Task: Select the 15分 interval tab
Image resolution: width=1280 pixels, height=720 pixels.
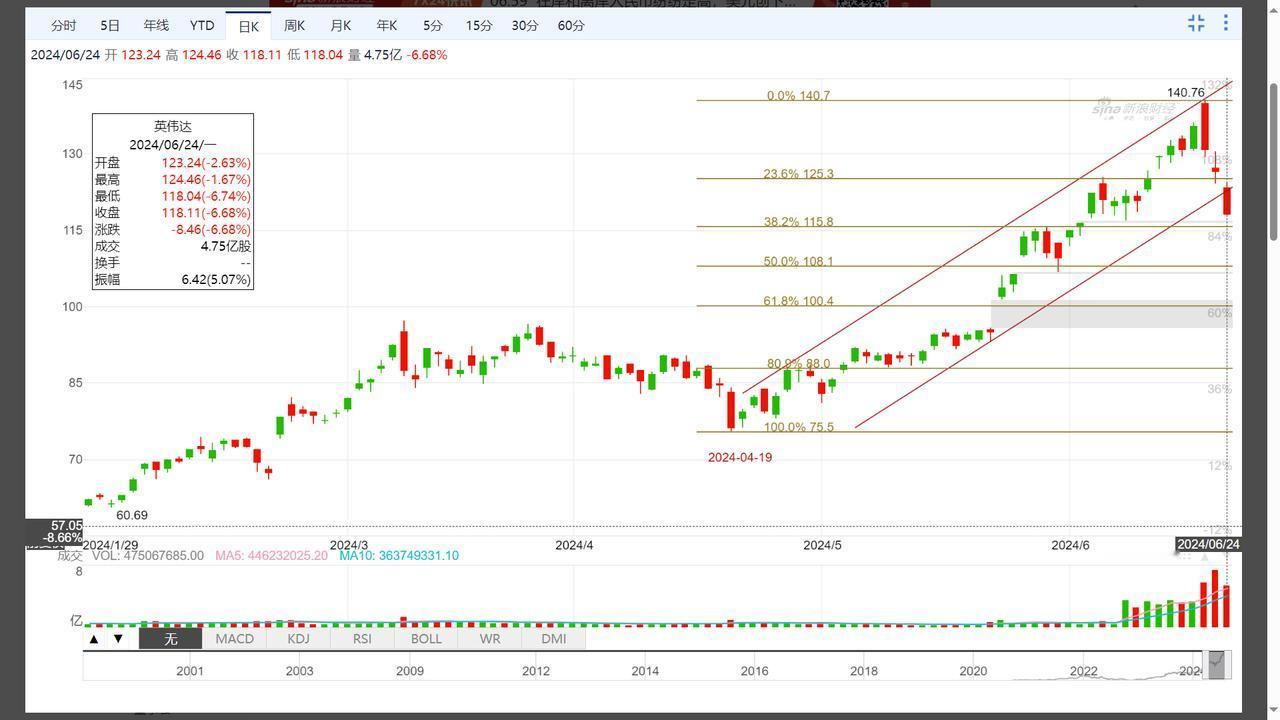Action: [479, 25]
